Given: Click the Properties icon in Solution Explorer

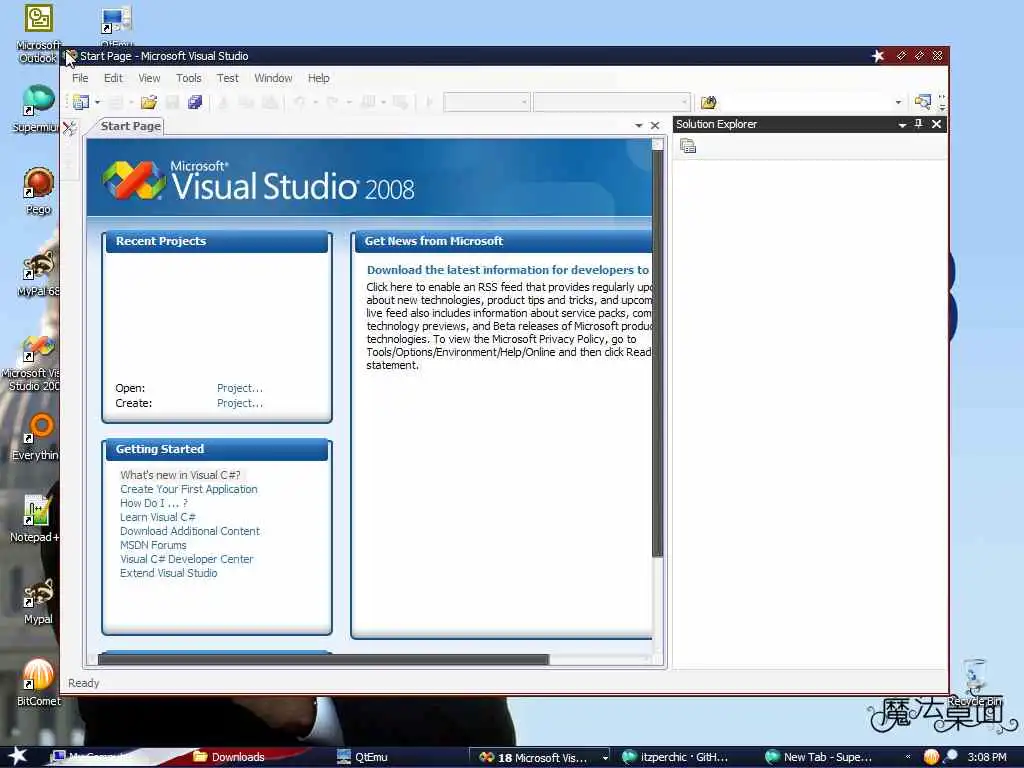Looking at the screenshot, I should (688, 146).
